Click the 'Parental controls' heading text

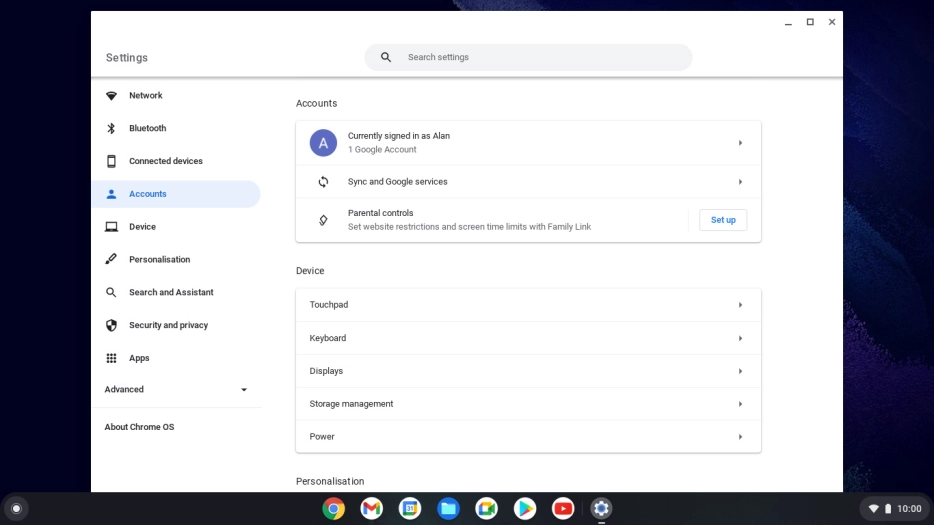pos(380,213)
